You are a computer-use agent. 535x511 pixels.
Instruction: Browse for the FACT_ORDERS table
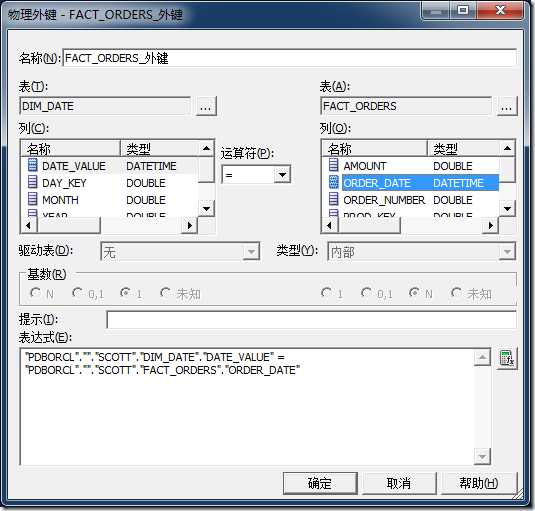pos(507,106)
